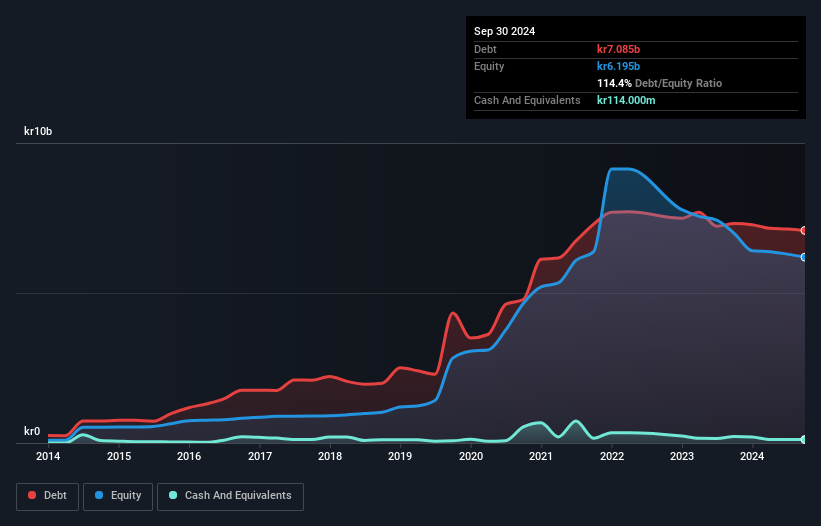Click the 2019 x-axis label

(400, 456)
